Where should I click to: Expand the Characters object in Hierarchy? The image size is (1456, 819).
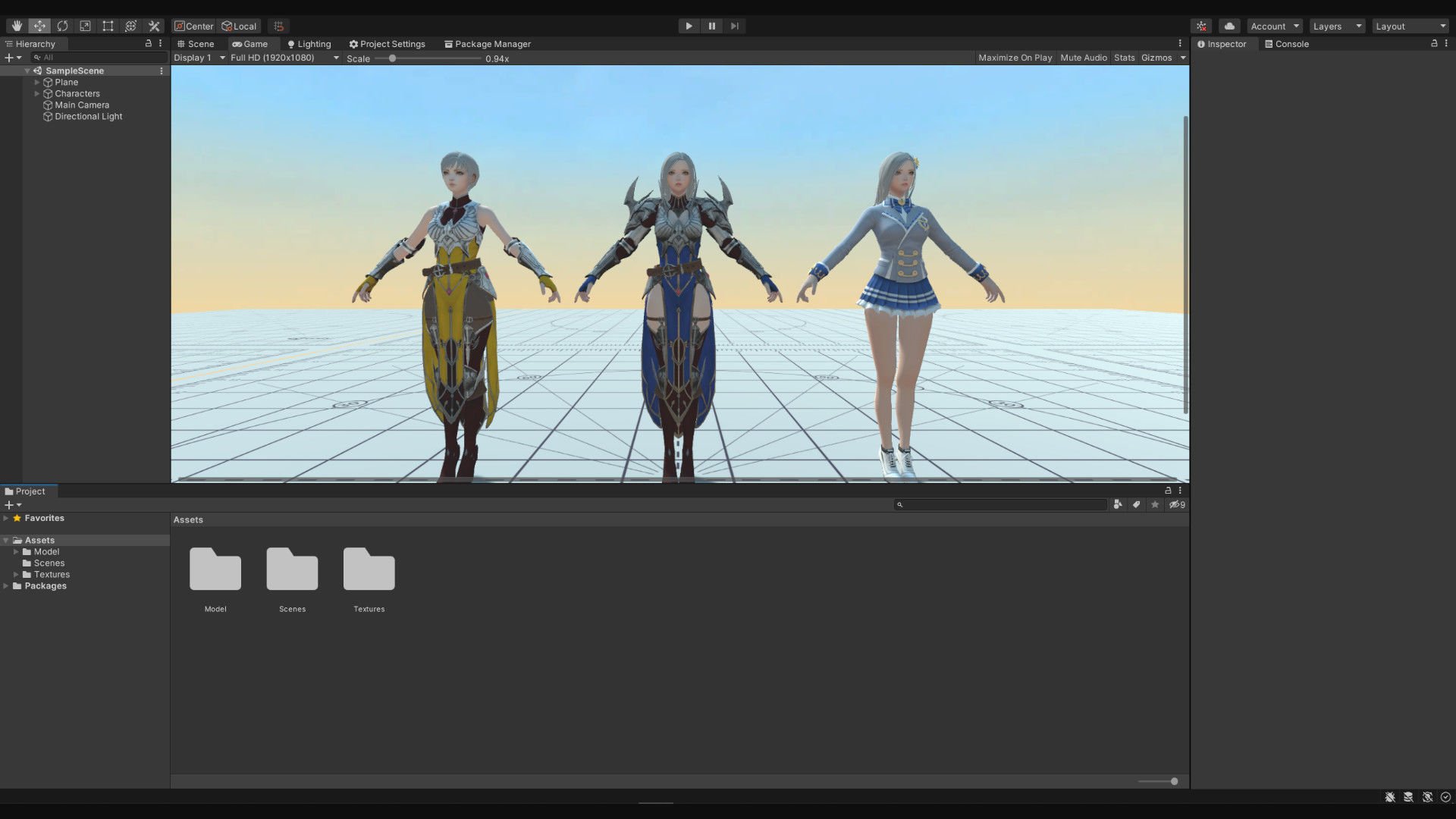(x=36, y=93)
